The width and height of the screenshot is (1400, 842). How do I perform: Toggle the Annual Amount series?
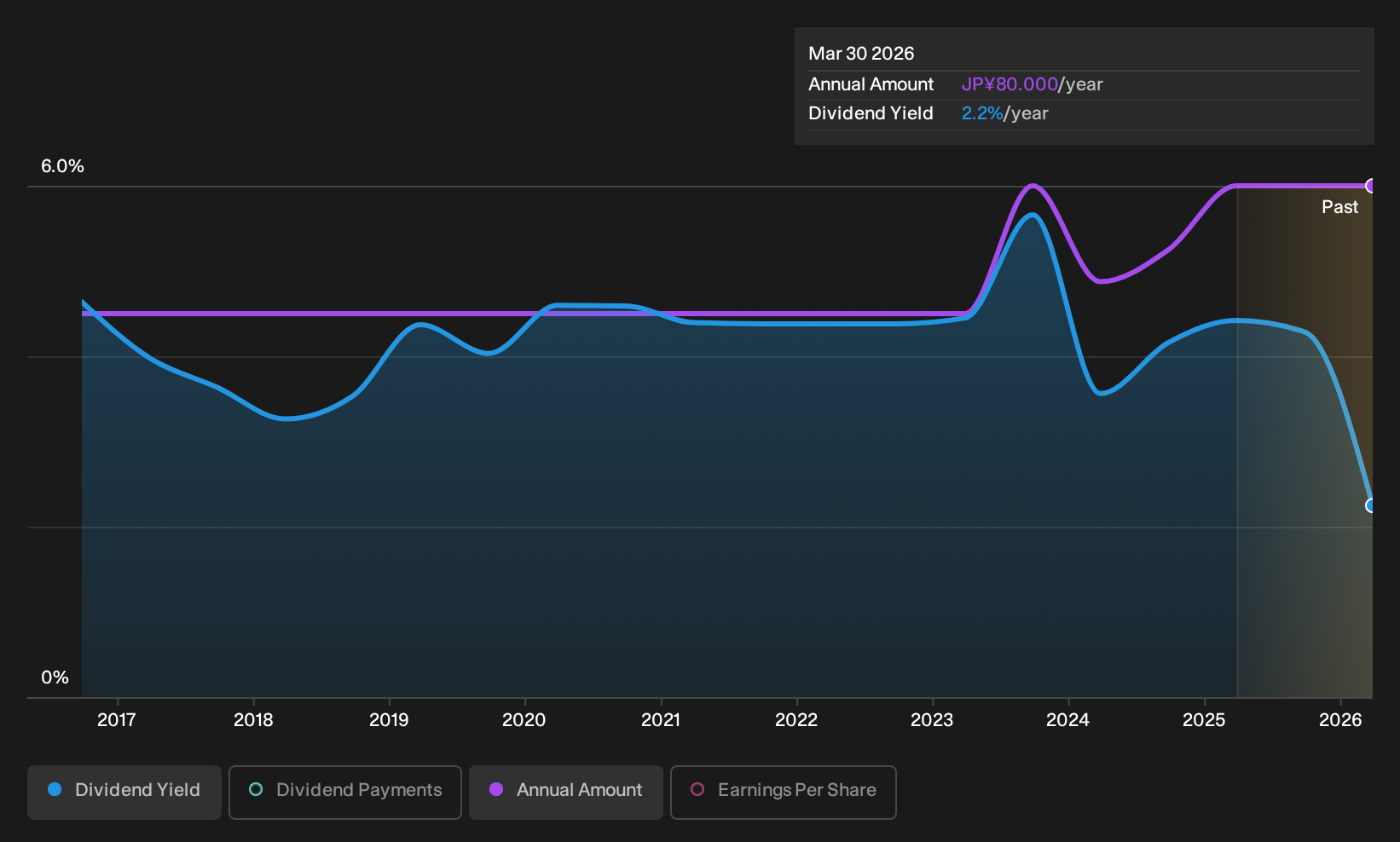tap(566, 792)
